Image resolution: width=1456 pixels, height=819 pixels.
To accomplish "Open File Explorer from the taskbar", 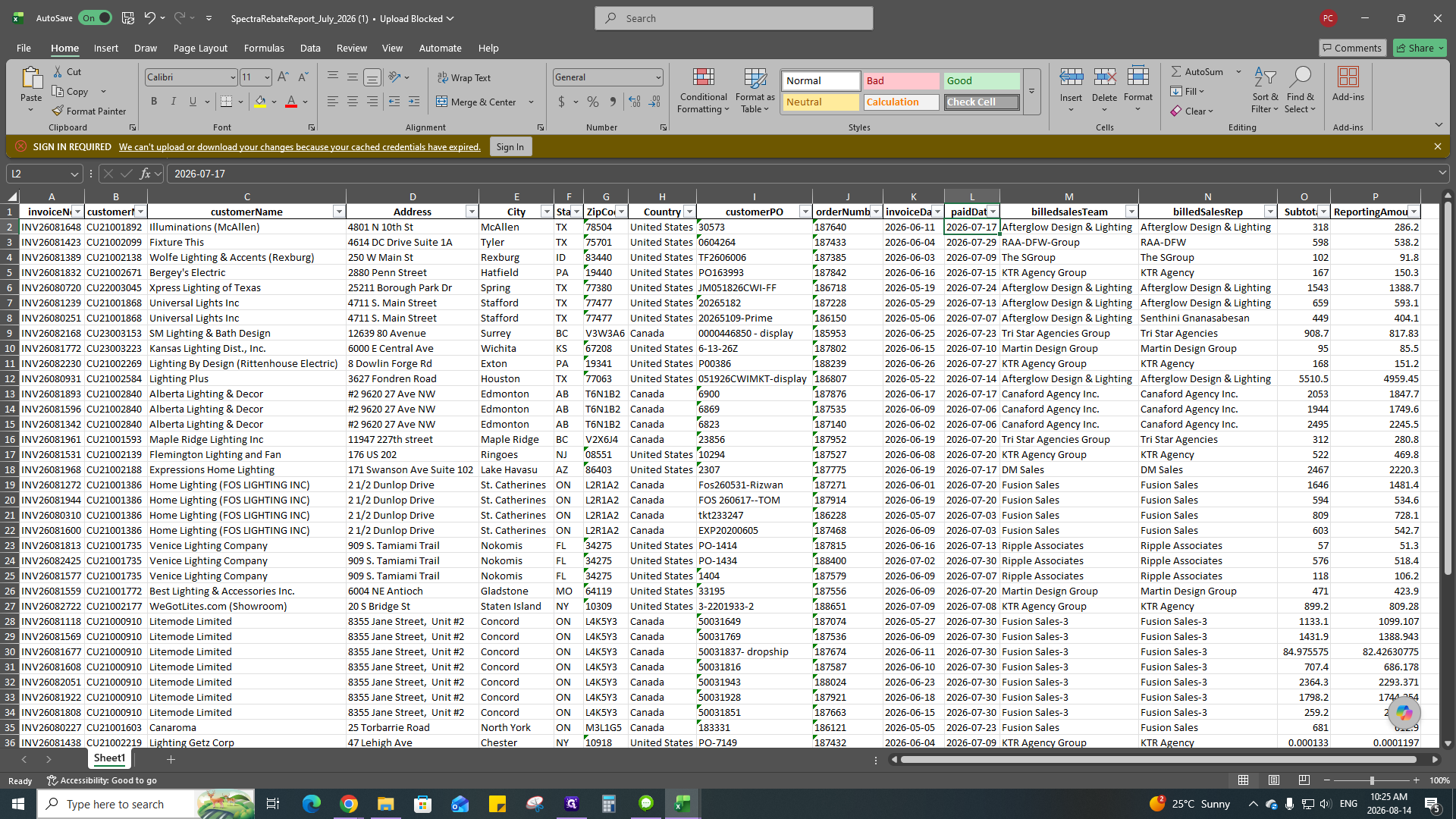I will pos(385,804).
